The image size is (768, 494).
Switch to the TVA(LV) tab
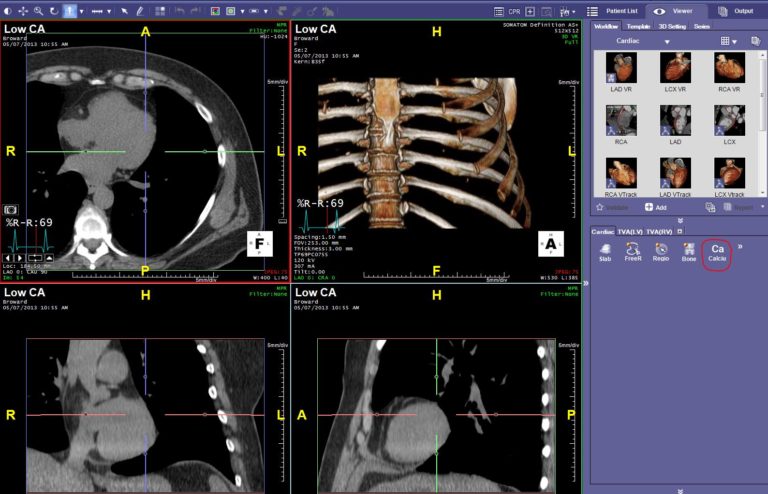[630, 232]
